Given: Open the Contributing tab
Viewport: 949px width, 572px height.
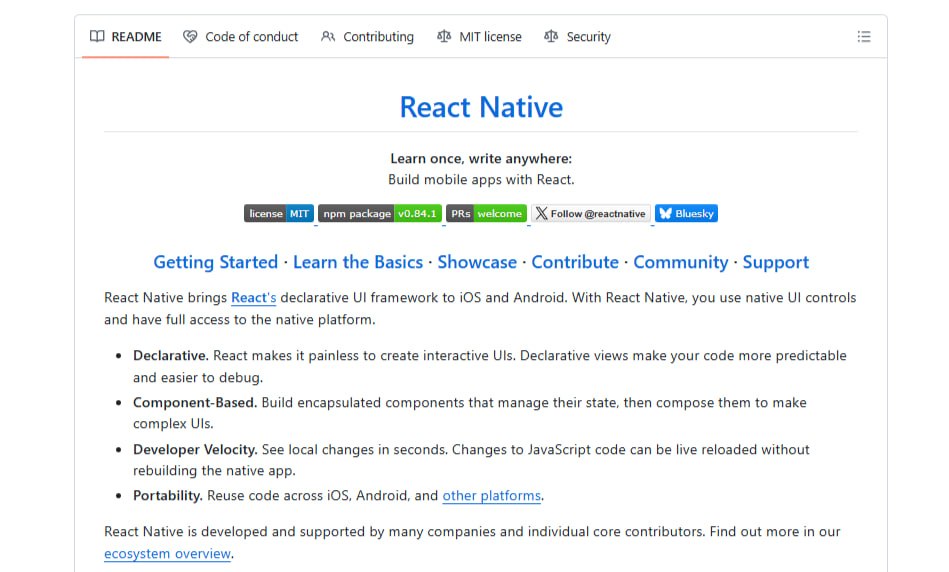Looking at the screenshot, I should click(367, 37).
